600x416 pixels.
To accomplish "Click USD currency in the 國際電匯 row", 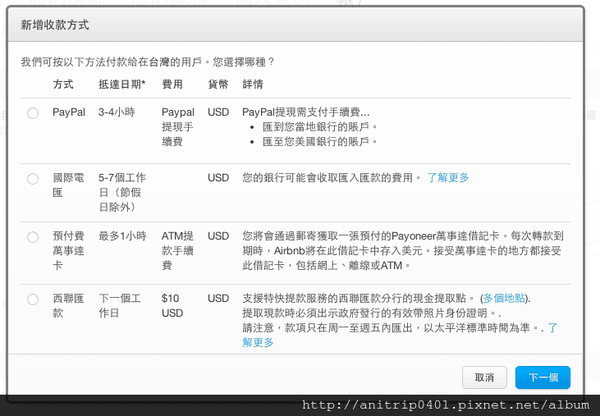I will point(218,178).
